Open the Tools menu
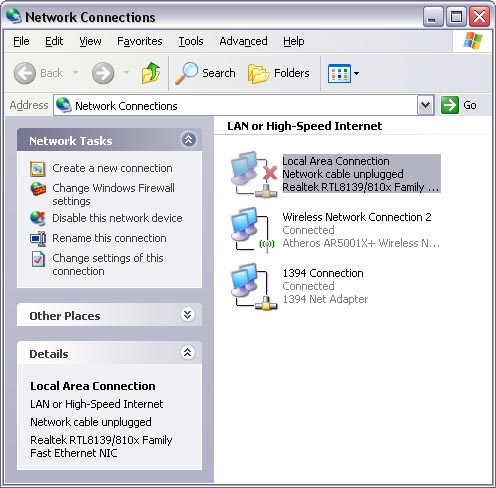The width and height of the screenshot is (496, 488). pos(191,41)
